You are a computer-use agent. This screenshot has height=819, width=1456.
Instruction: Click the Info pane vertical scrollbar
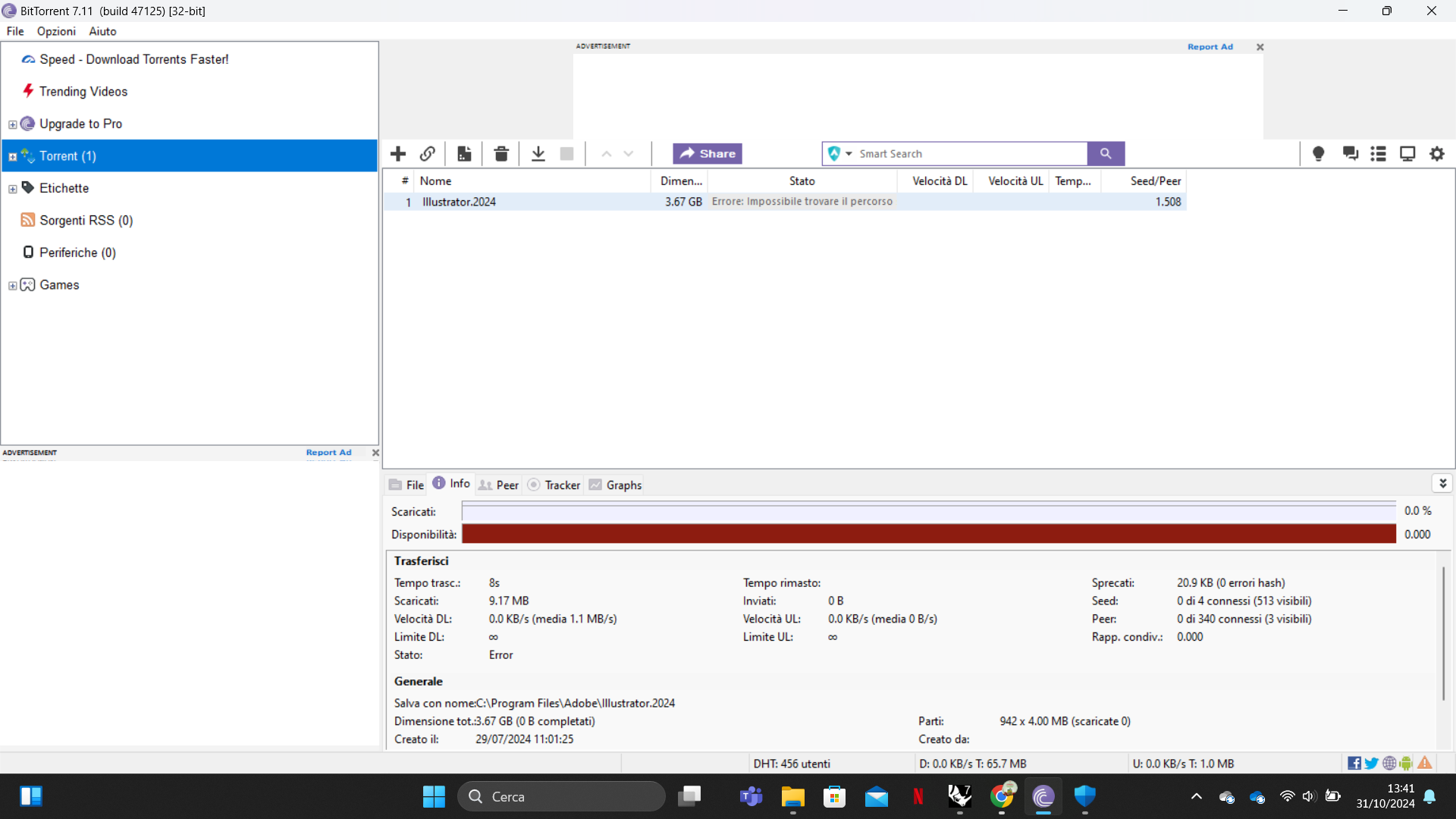(x=1444, y=633)
